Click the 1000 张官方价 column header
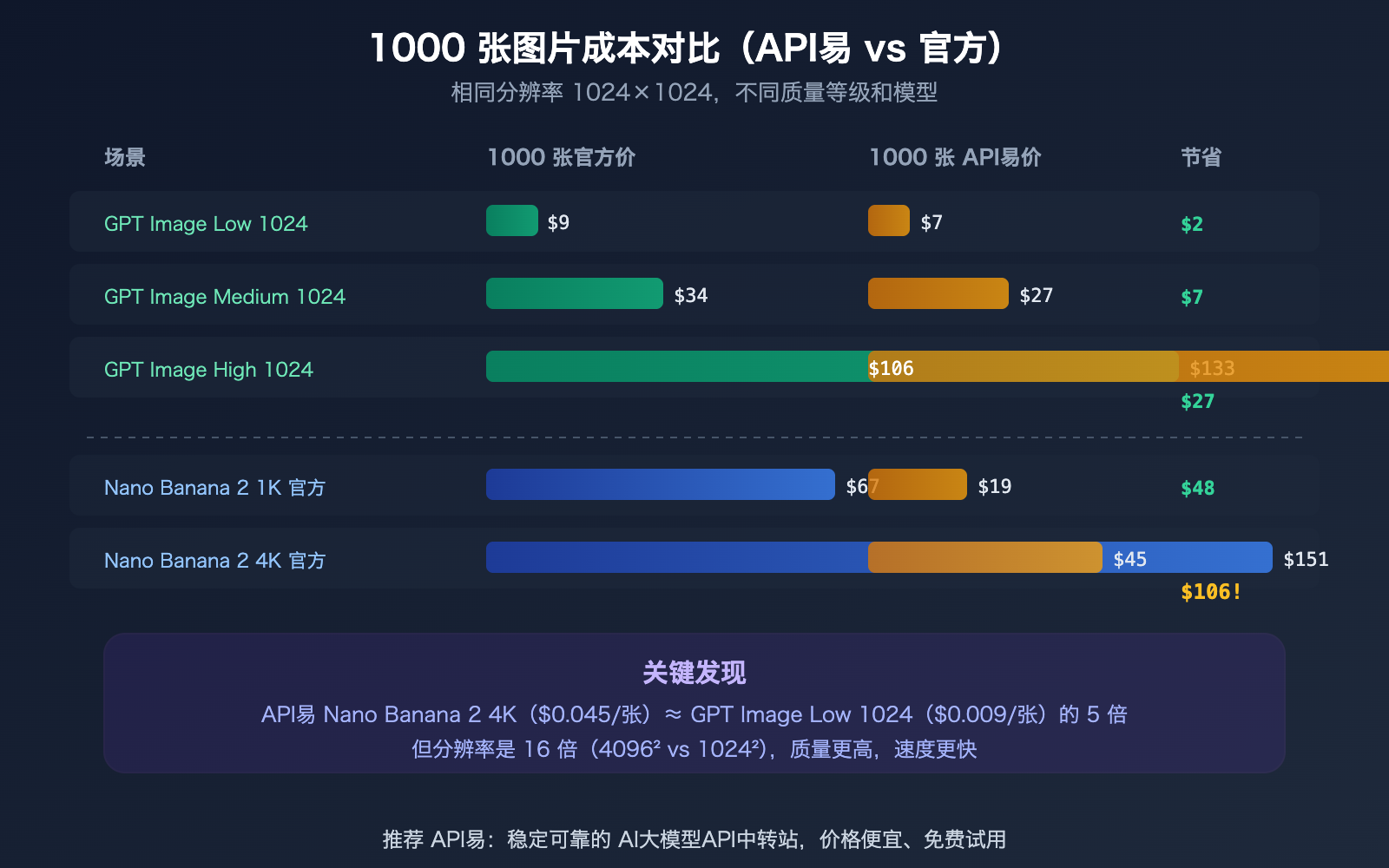Screen dimensions: 1389x868 click(x=562, y=157)
